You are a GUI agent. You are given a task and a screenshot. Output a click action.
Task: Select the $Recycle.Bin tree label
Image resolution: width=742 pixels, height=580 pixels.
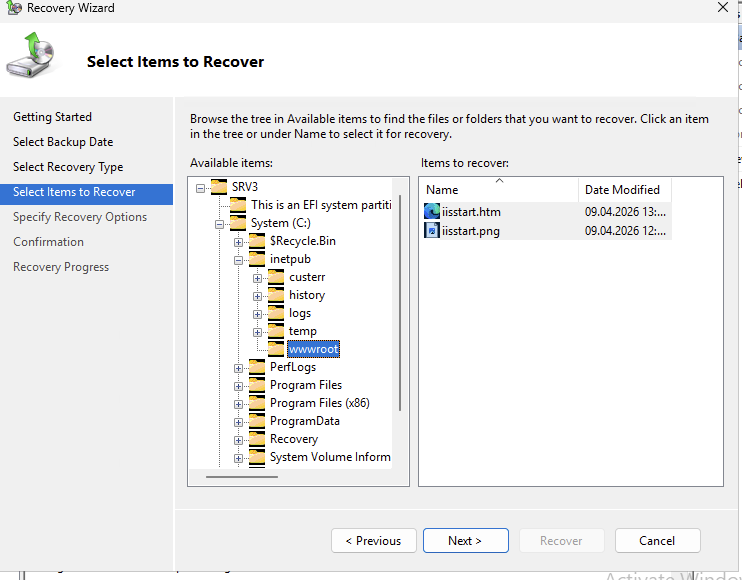coord(303,241)
